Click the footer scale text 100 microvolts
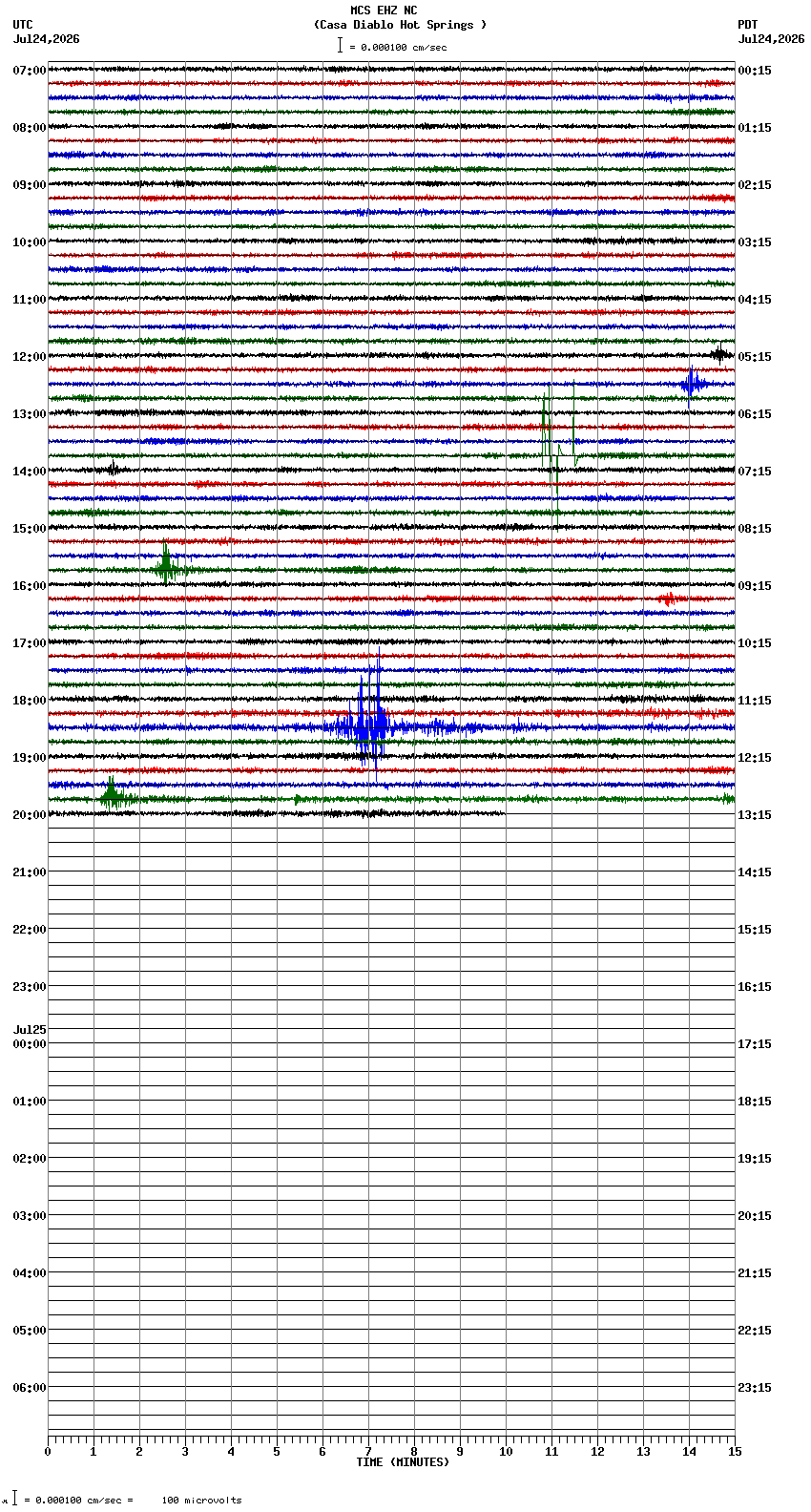The width and height of the screenshot is (811, 1512). pos(201,1501)
